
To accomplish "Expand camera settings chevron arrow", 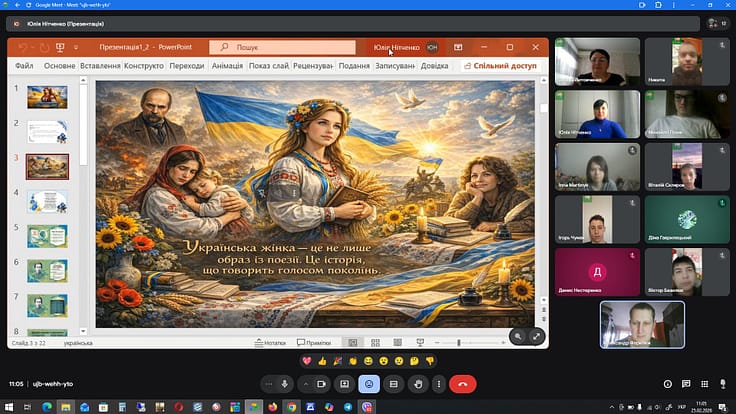I will pos(305,383).
